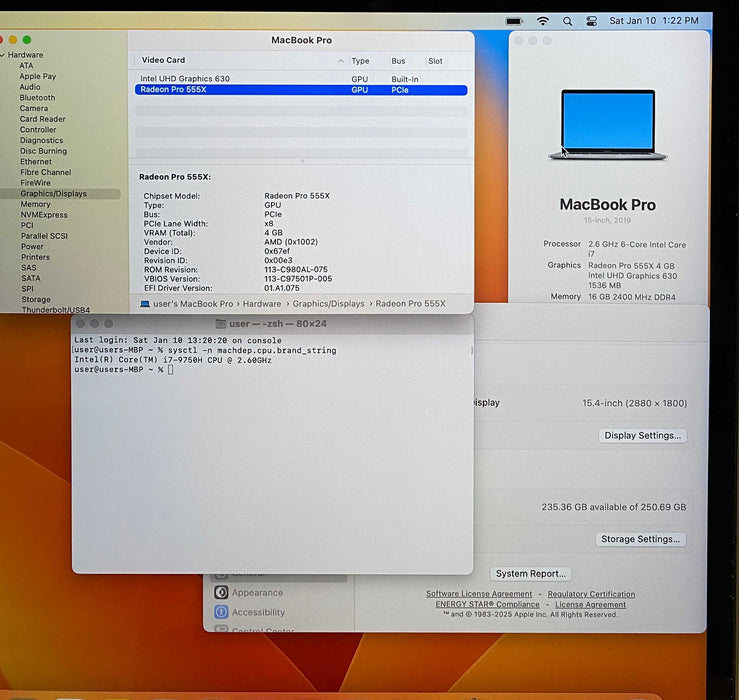Collapse the Hardware section in System Information sidebar
Viewport: 739px width, 700px height.
click(x=3, y=55)
